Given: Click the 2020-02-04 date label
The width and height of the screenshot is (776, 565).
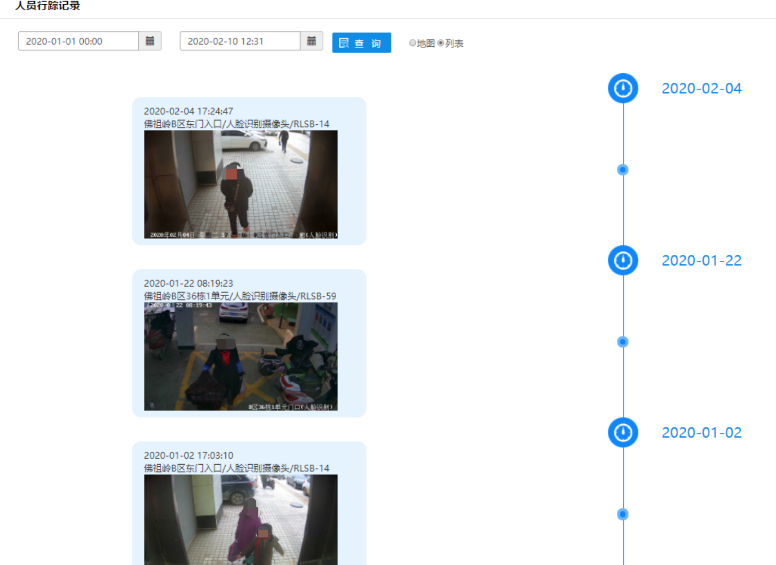Looking at the screenshot, I should 701,88.
